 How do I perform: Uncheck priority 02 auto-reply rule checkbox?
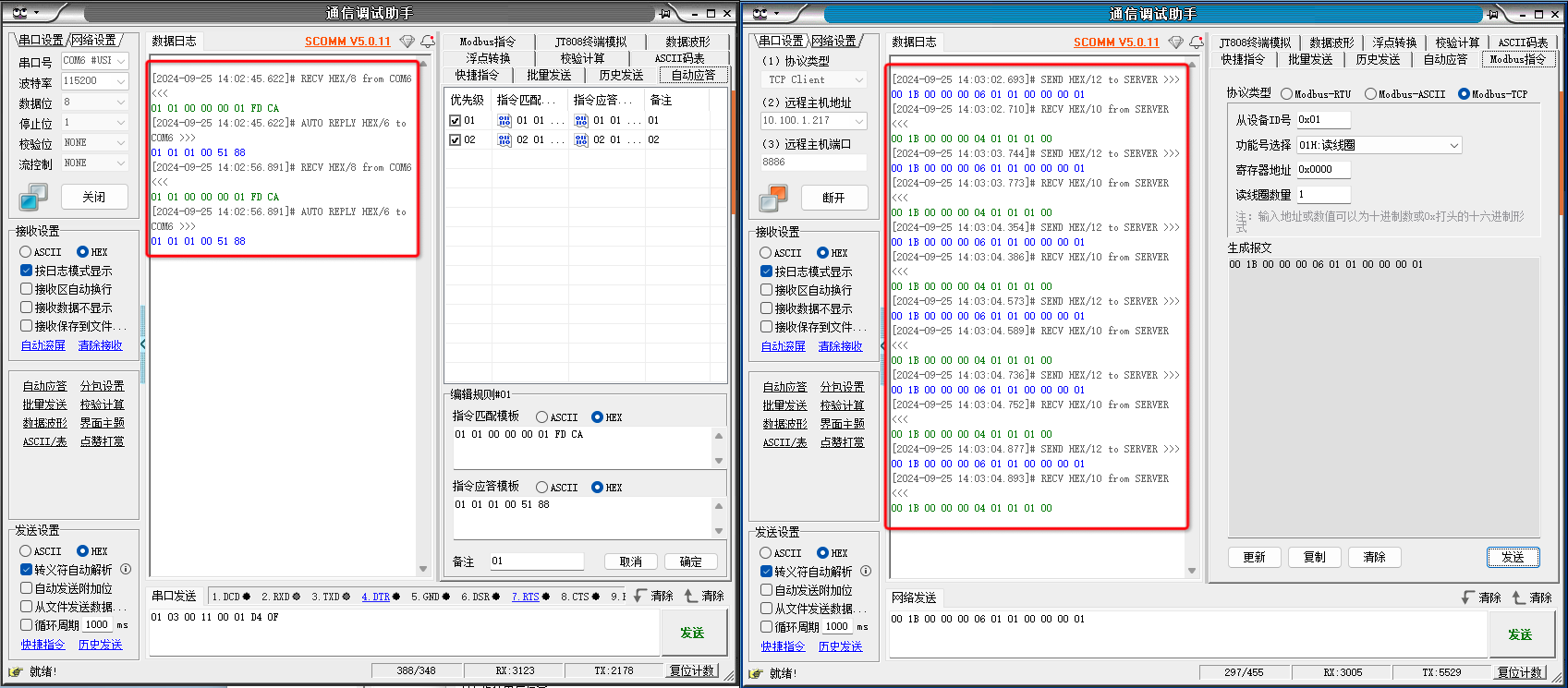pyautogui.click(x=455, y=140)
